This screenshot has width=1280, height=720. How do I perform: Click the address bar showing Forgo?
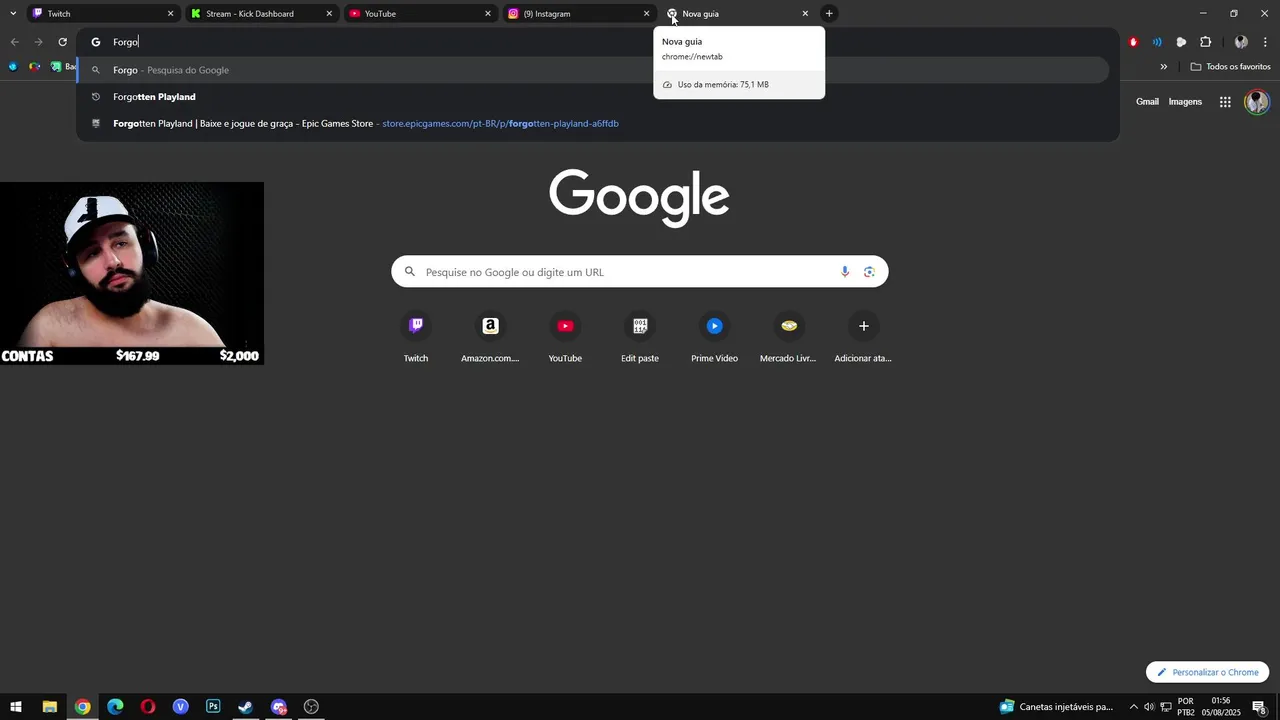click(597, 42)
